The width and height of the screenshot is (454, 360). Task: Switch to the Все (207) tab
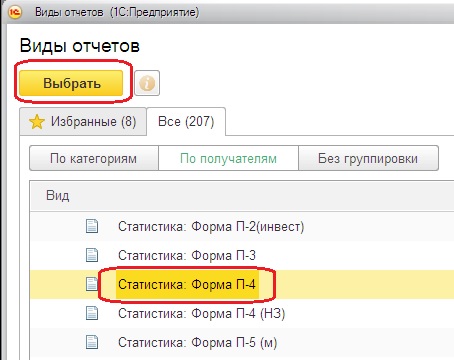coord(186,121)
